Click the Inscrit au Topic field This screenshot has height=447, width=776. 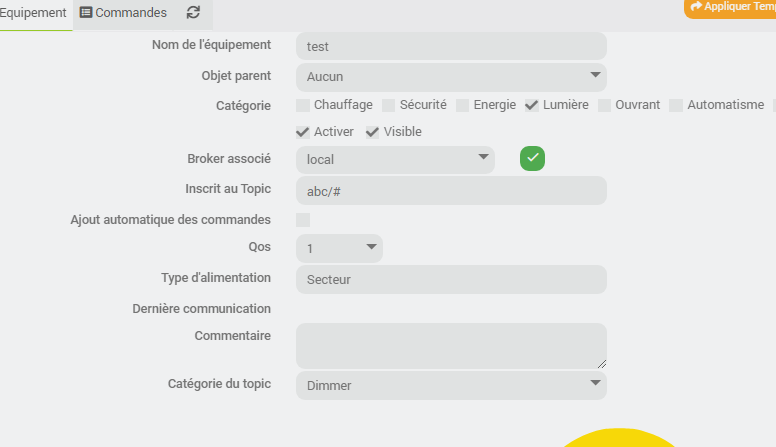coord(451,191)
